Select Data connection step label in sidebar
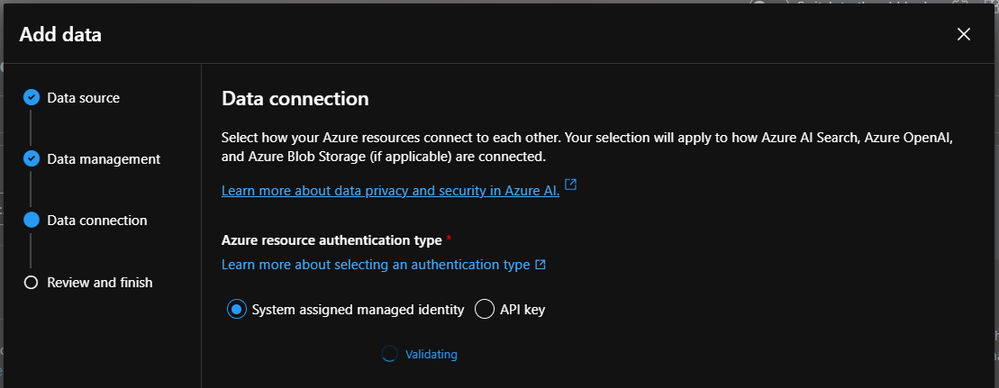 coord(97,220)
